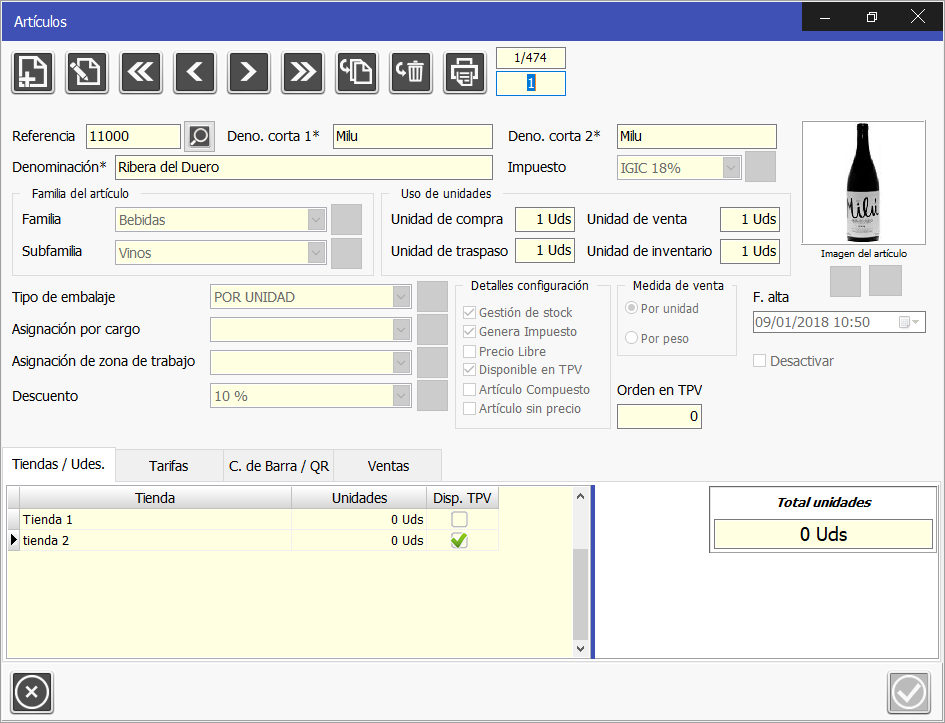This screenshot has width=945, height=723.
Task: Toggle the Desactivar checkbox
Action: (x=760, y=361)
